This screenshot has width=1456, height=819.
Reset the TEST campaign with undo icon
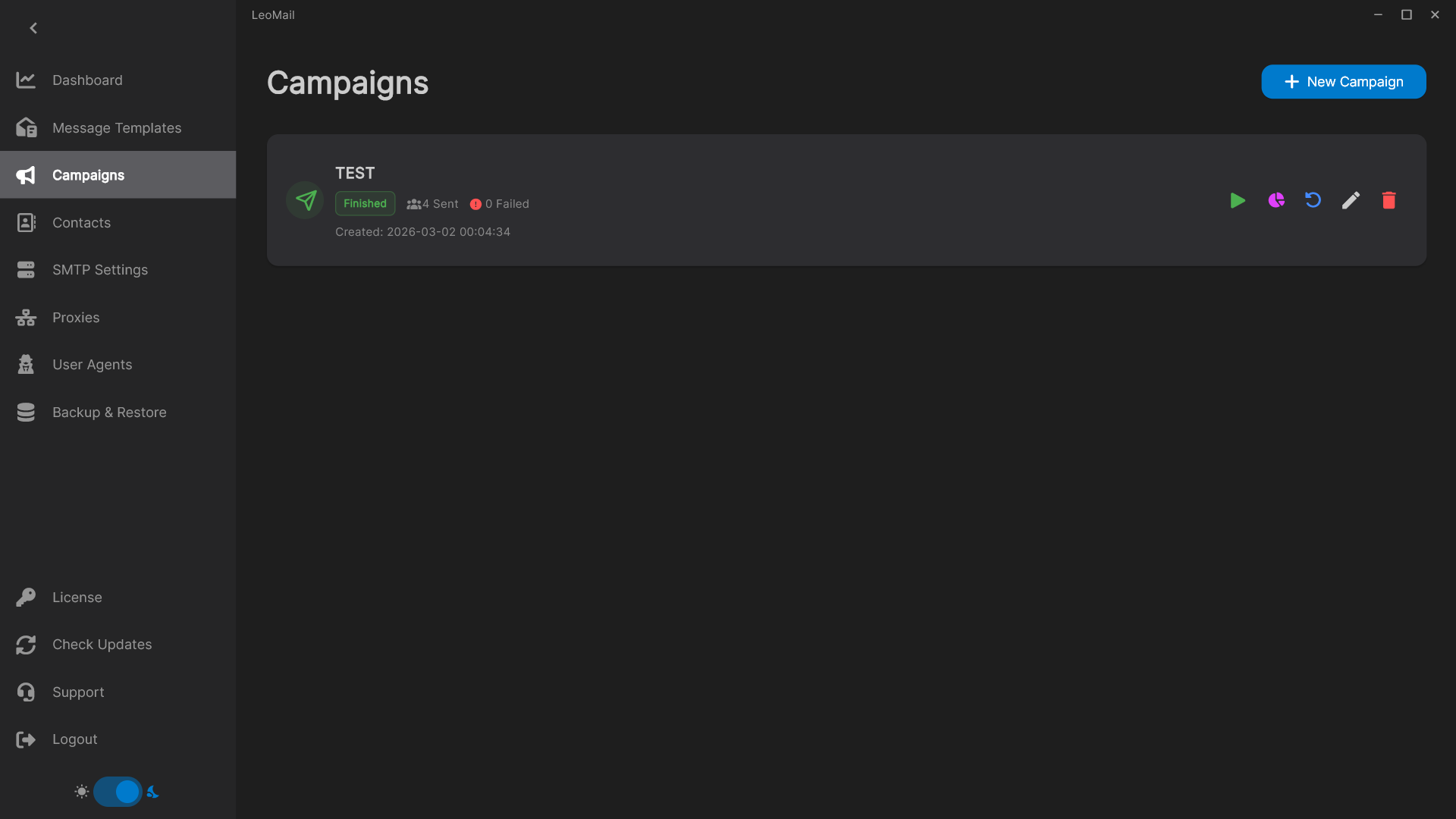(x=1313, y=200)
